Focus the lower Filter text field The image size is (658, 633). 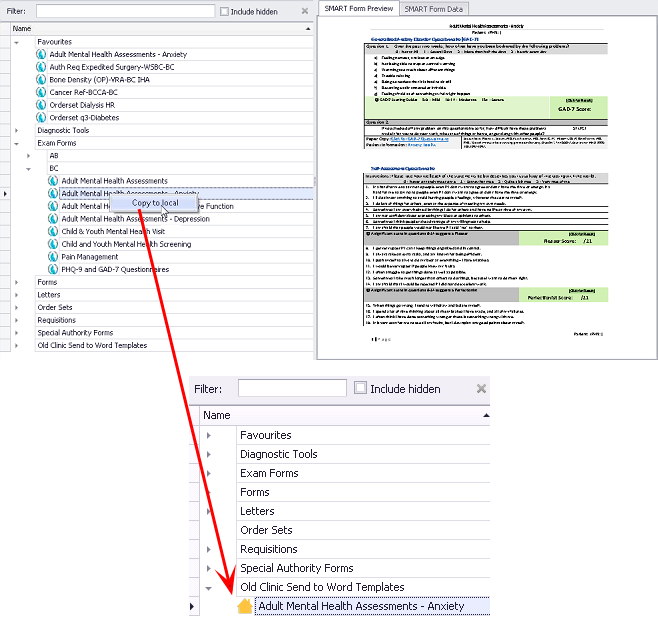click(292, 388)
